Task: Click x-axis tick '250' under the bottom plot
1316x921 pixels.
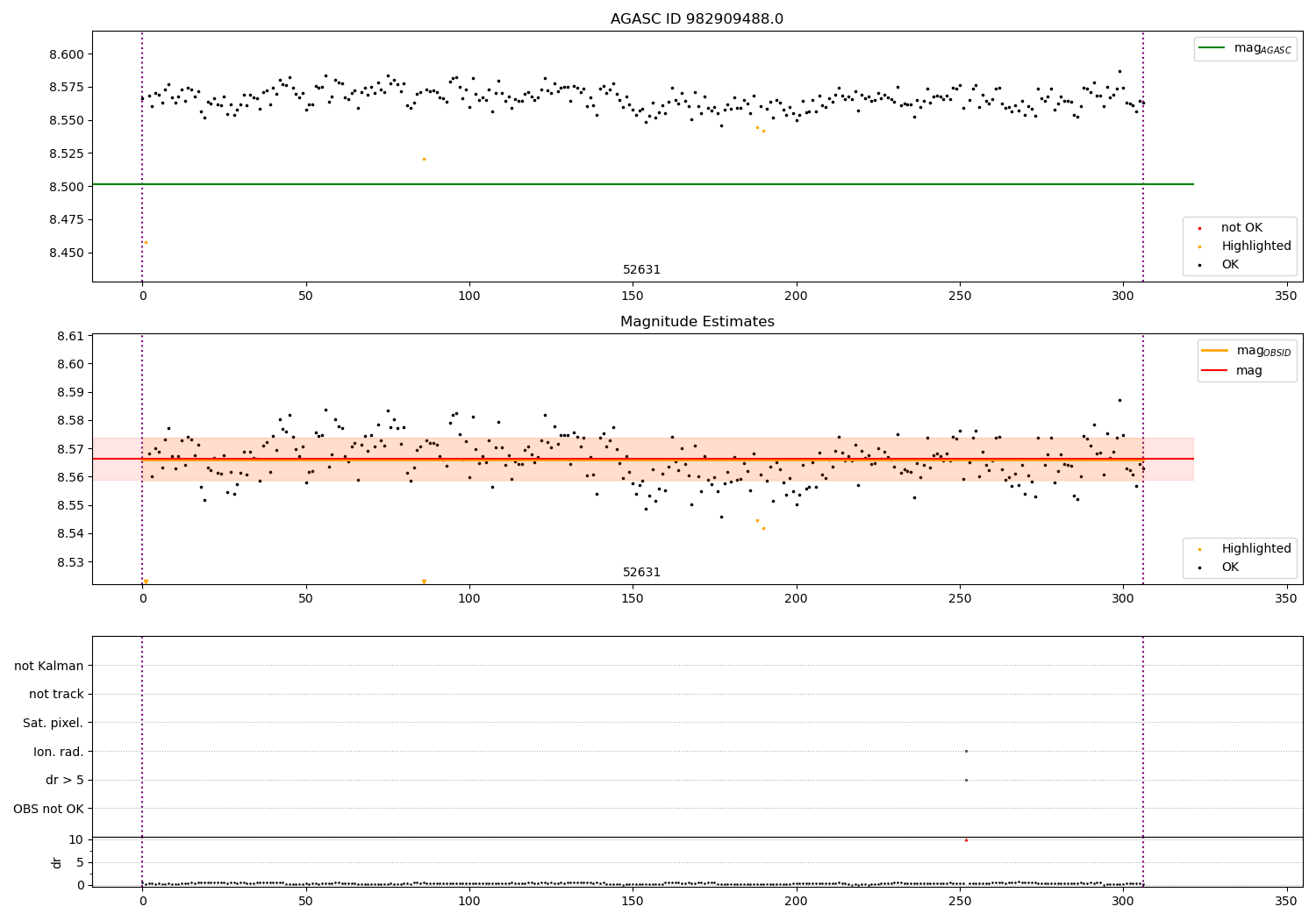Action: (960, 902)
